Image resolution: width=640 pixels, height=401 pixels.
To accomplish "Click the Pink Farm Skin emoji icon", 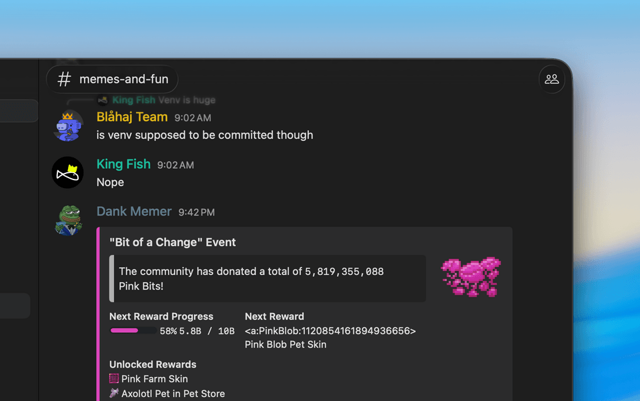I will [x=114, y=379].
